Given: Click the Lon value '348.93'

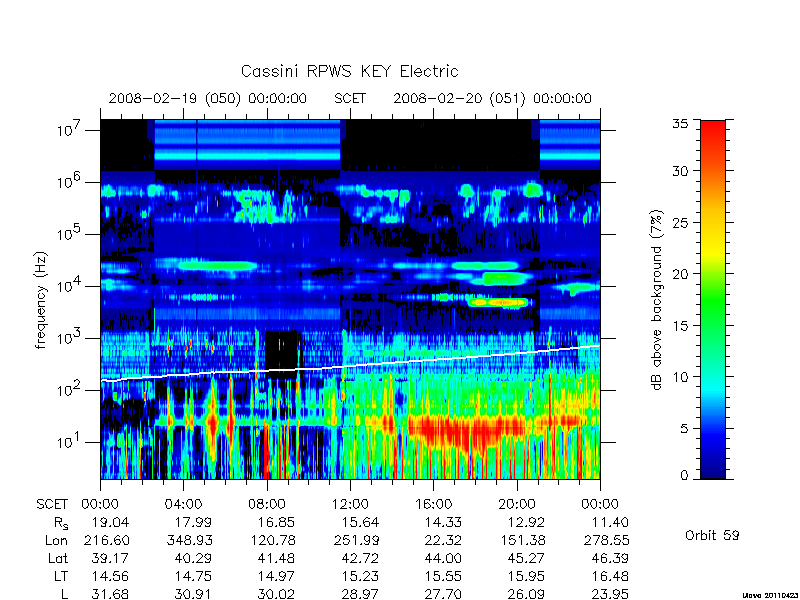Looking at the screenshot, I should (x=189, y=540).
